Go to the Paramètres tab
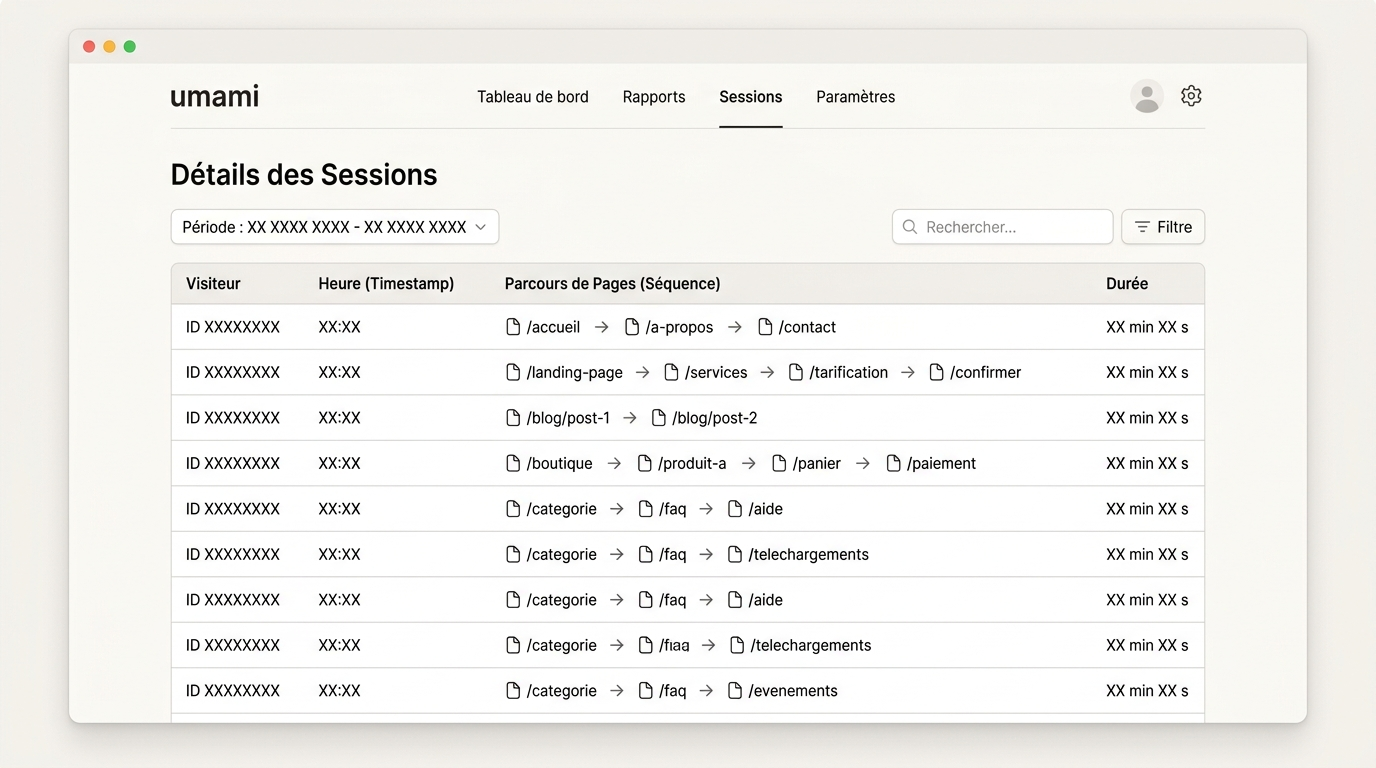The height and width of the screenshot is (768, 1376). click(856, 97)
